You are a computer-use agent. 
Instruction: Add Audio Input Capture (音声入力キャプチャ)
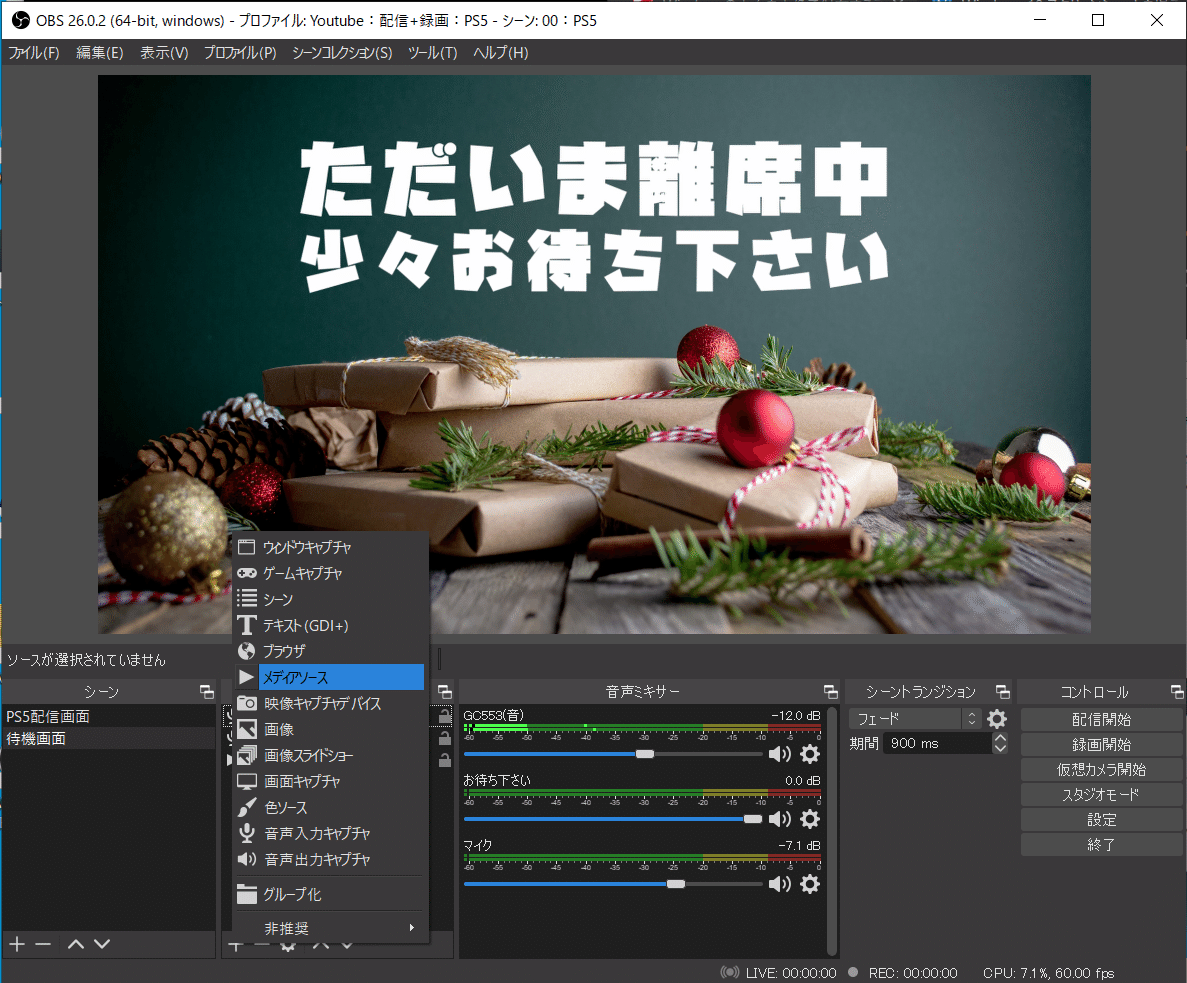tap(330, 833)
